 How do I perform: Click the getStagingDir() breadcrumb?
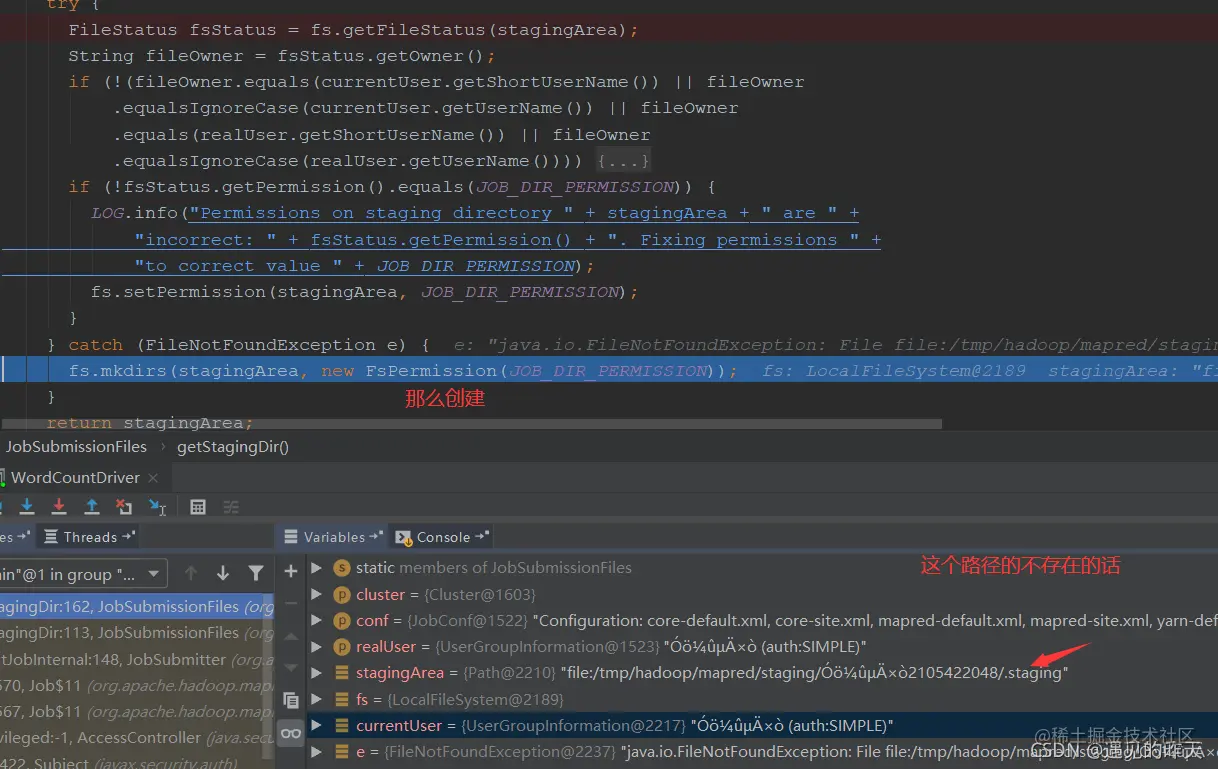pyautogui.click(x=233, y=447)
